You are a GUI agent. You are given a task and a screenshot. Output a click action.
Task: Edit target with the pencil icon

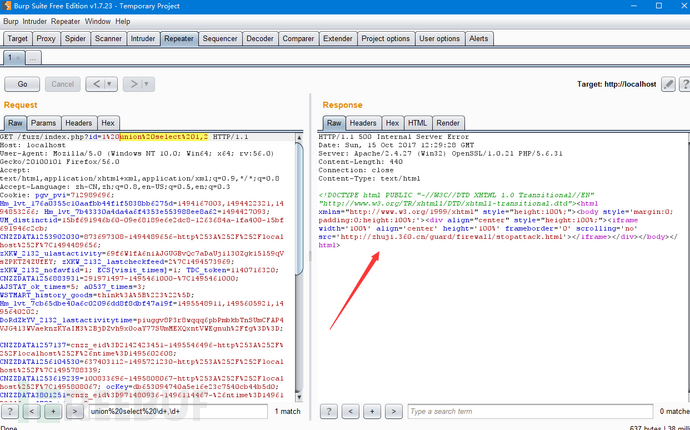click(x=668, y=84)
